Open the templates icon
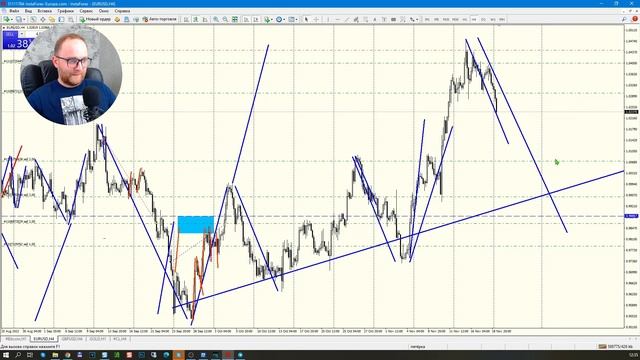640x360 pixels. point(291,19)
